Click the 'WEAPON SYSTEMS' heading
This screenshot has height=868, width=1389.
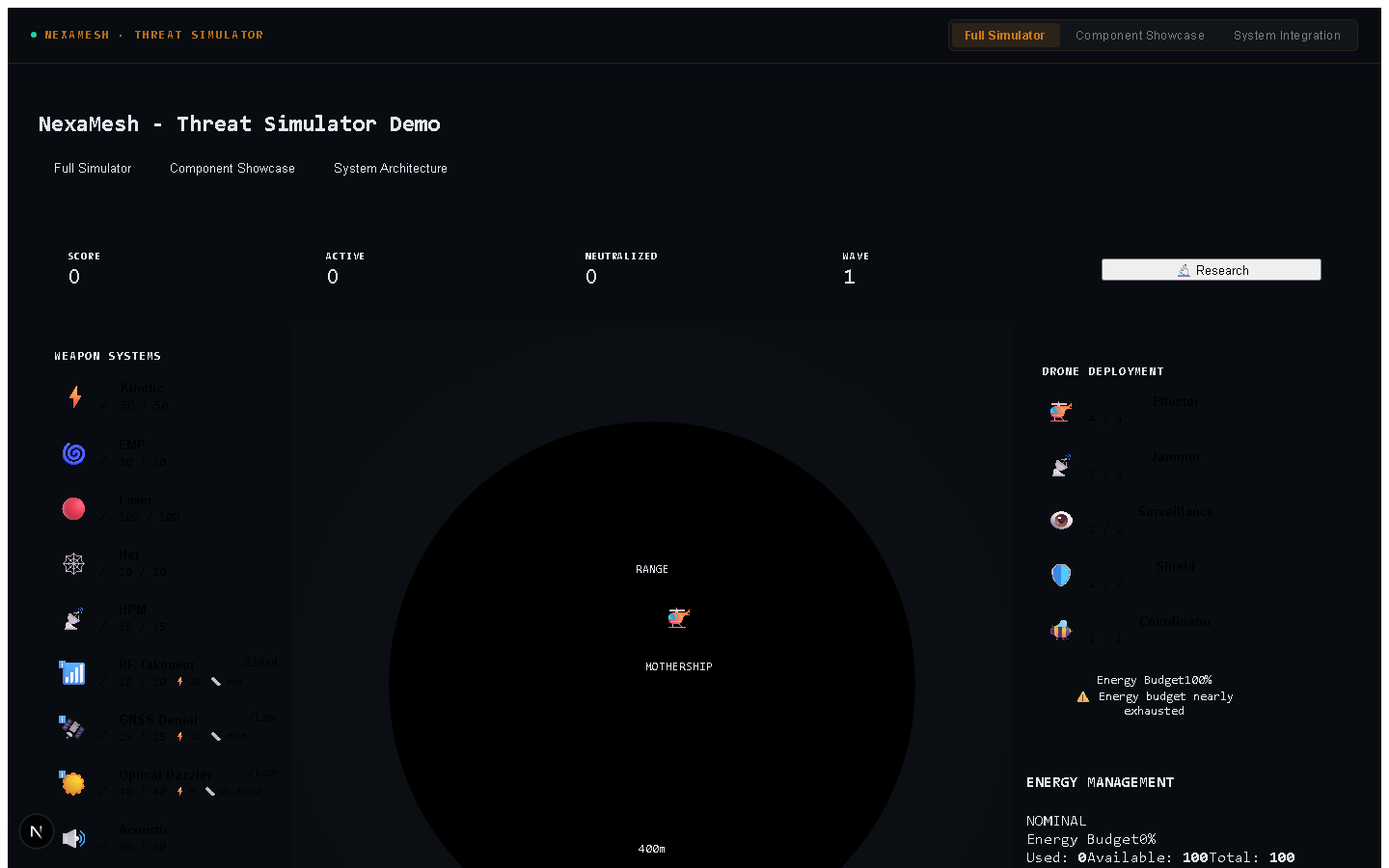(107, 356)
